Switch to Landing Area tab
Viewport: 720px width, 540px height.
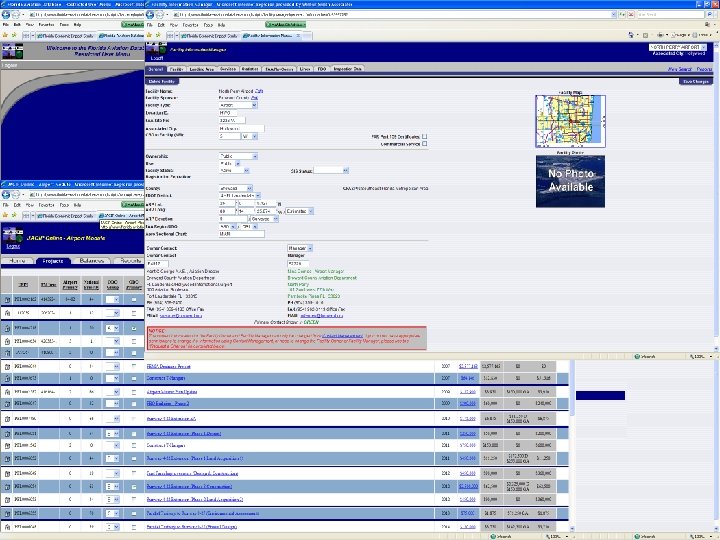(202, 69)
